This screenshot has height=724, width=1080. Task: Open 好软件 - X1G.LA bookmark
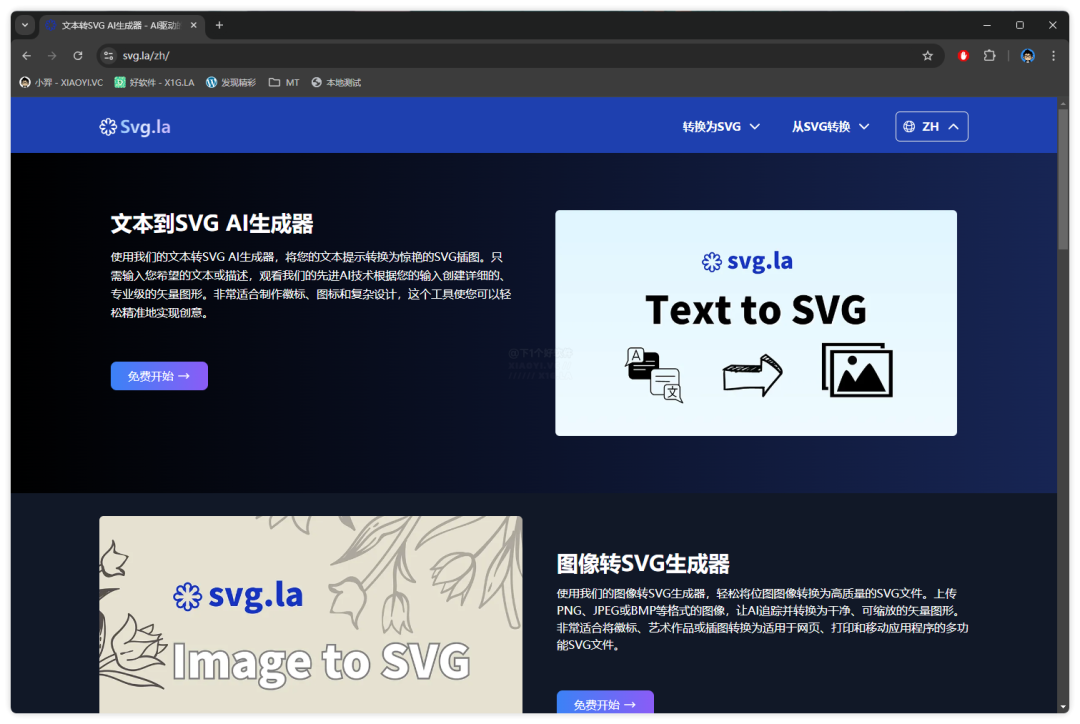(x=154, y=83)
